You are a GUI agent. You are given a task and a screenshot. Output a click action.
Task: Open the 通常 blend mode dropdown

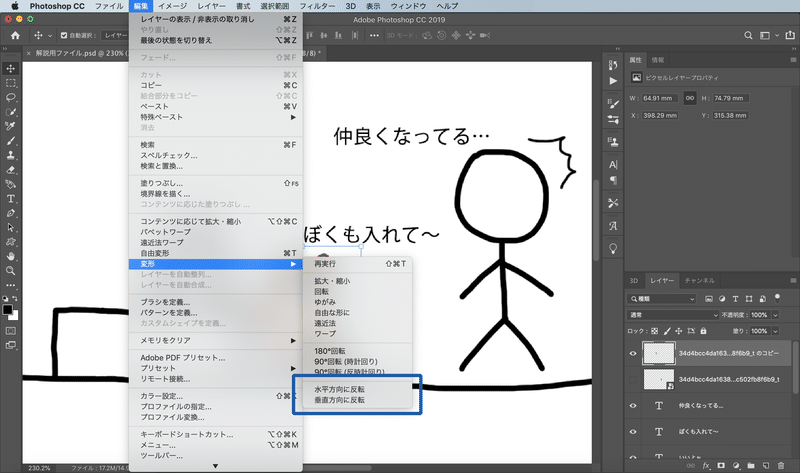point(672,315)
